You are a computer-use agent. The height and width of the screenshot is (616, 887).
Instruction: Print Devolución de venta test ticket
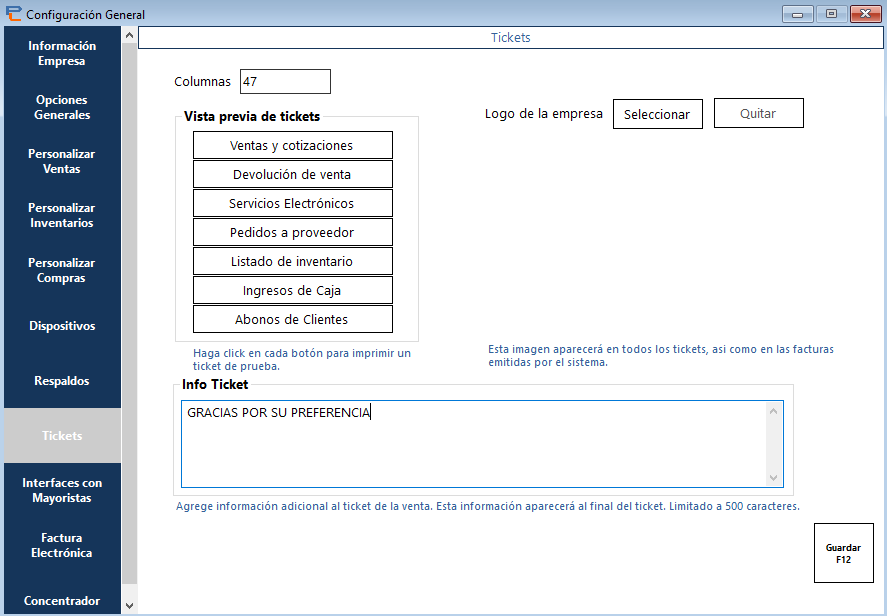coord(292,174)
